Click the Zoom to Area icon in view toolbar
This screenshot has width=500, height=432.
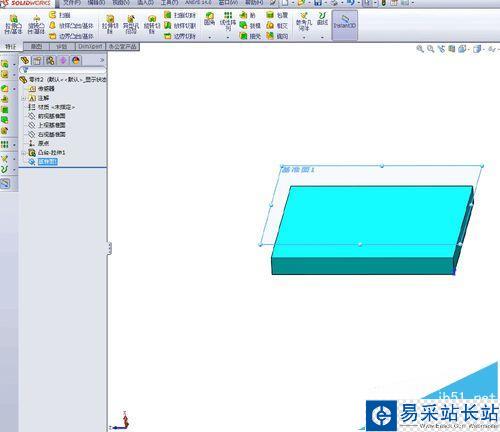click(431, 49)
